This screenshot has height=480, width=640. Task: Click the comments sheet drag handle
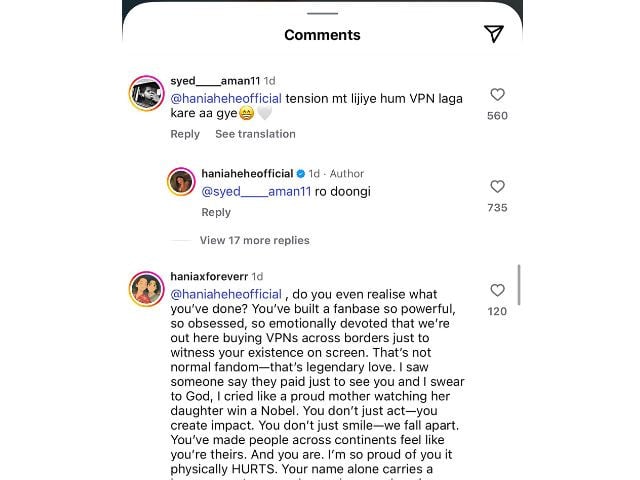(322, 13)
